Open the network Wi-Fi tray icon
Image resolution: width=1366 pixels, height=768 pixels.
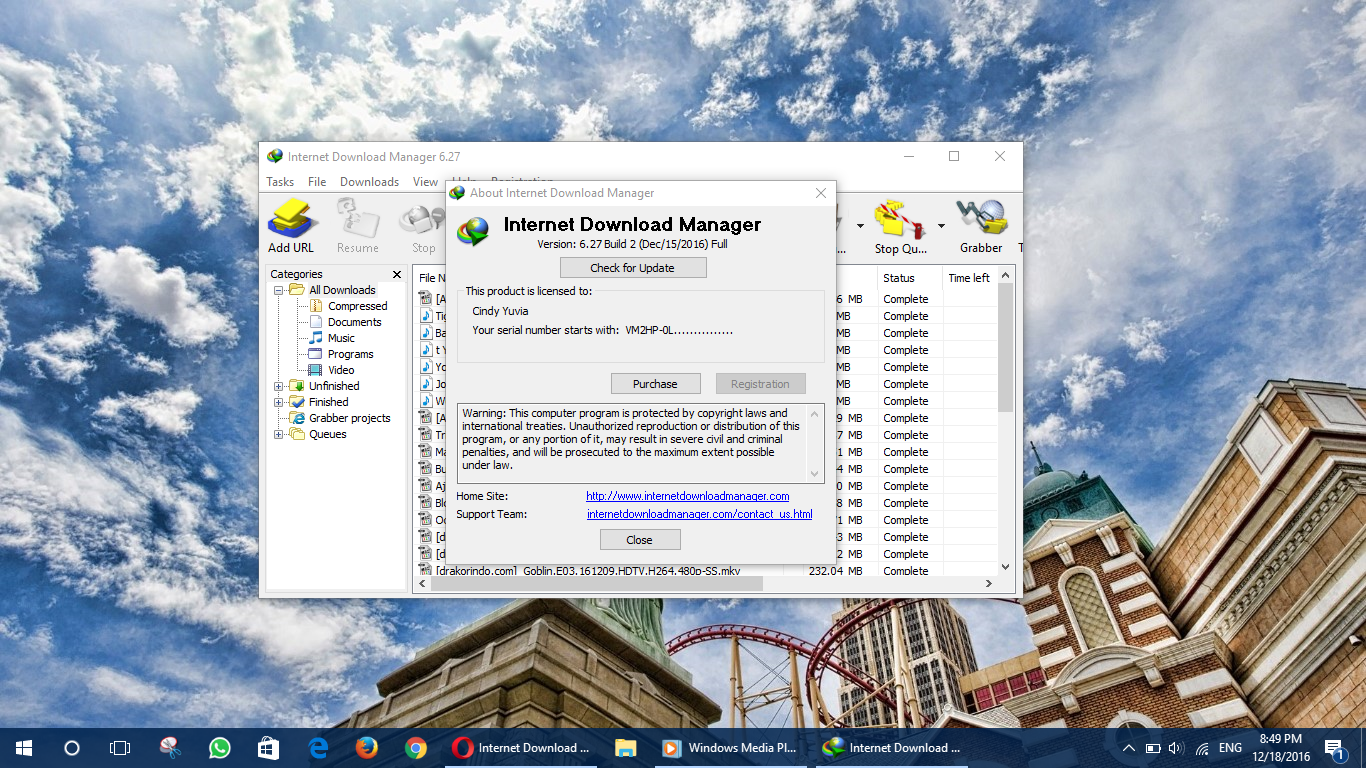pyautogui.click(x=1201, y=748)
